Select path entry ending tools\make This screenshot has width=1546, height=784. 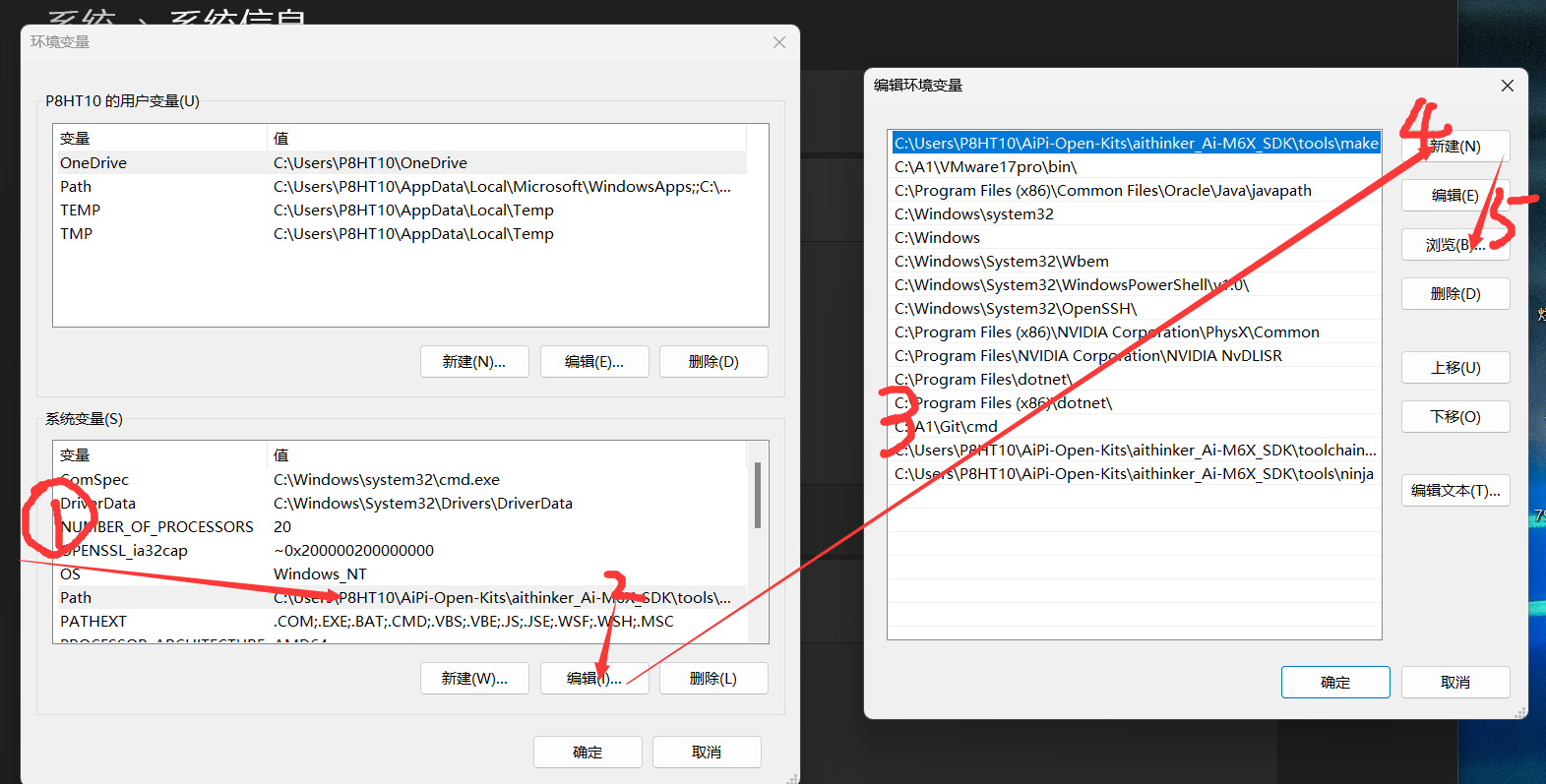tap(1135, 143)
